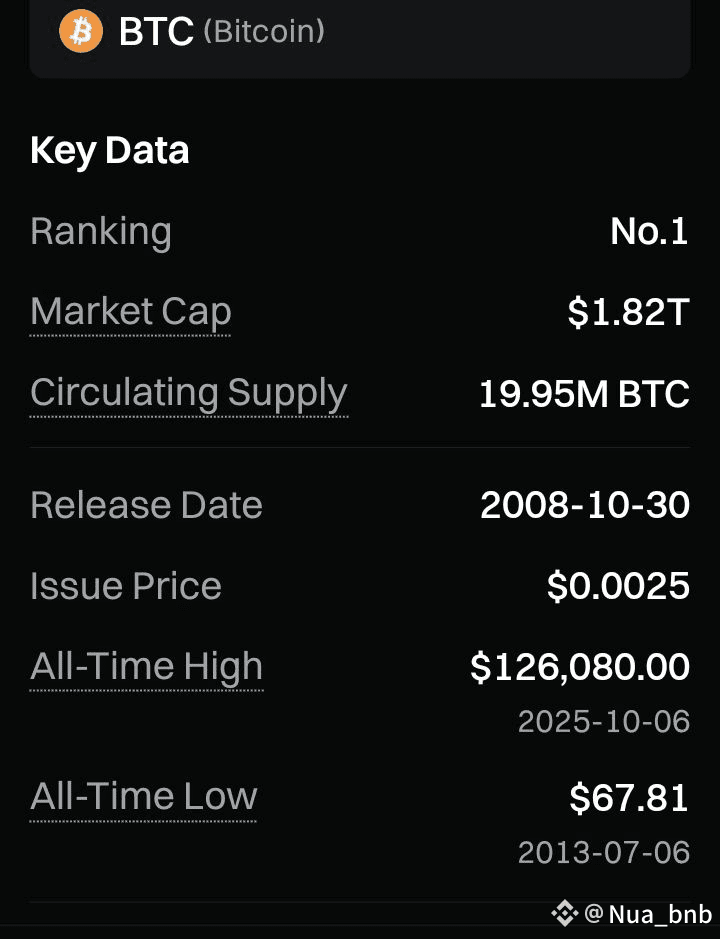The height and width of the screenshot is (939, 720).
Task: Tap the 19.95M BTC supply value
Action: point(584,394)
